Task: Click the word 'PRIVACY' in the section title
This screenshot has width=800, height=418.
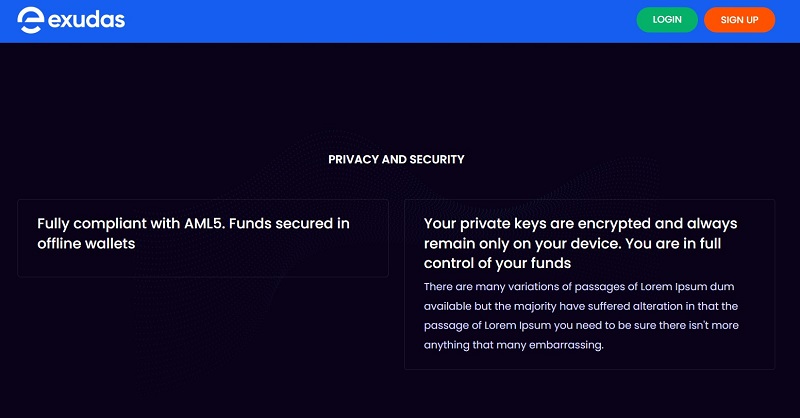Action: click(x=353, y=159)
